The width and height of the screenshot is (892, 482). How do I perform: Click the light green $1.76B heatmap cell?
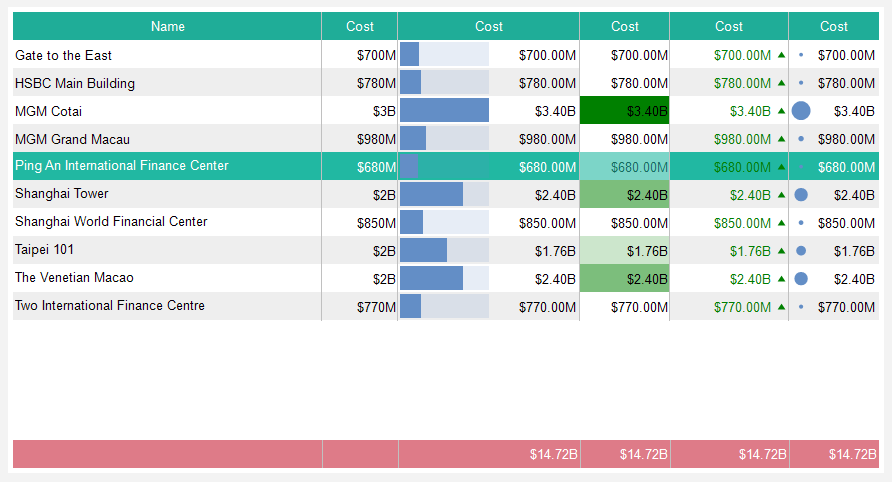click(x=625, y=250)
